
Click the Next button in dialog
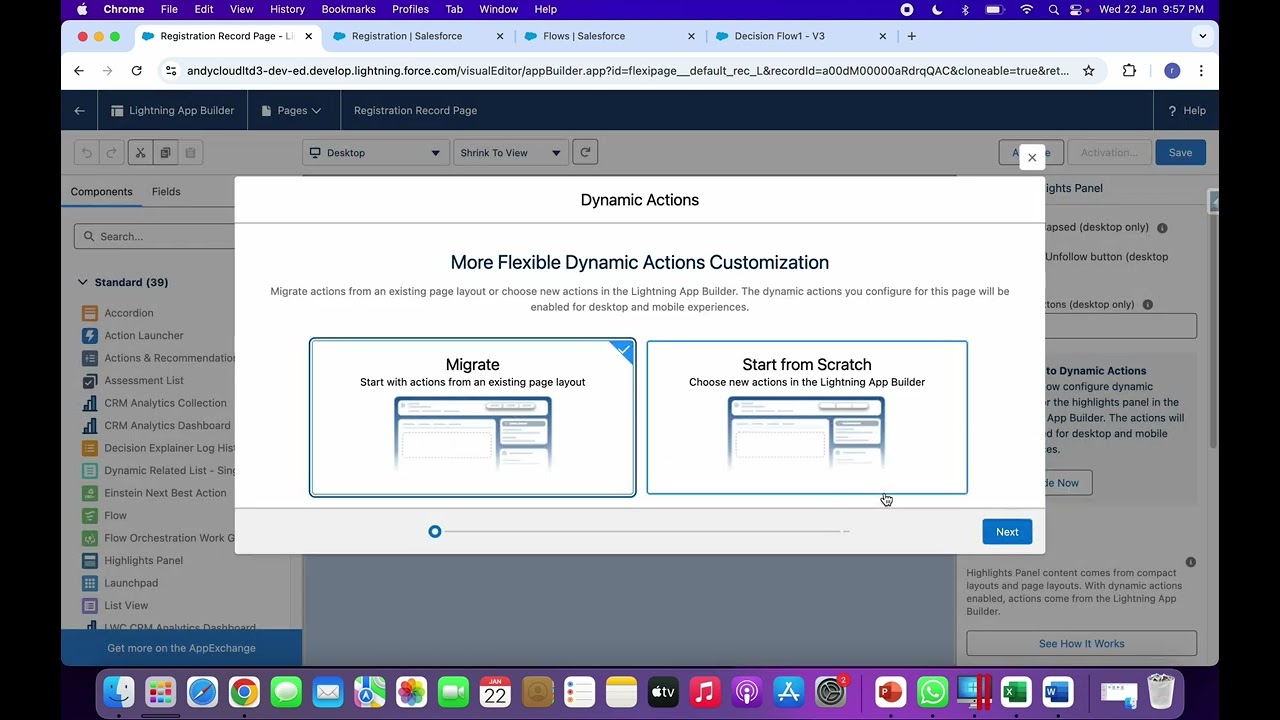tap(1007, 532)
